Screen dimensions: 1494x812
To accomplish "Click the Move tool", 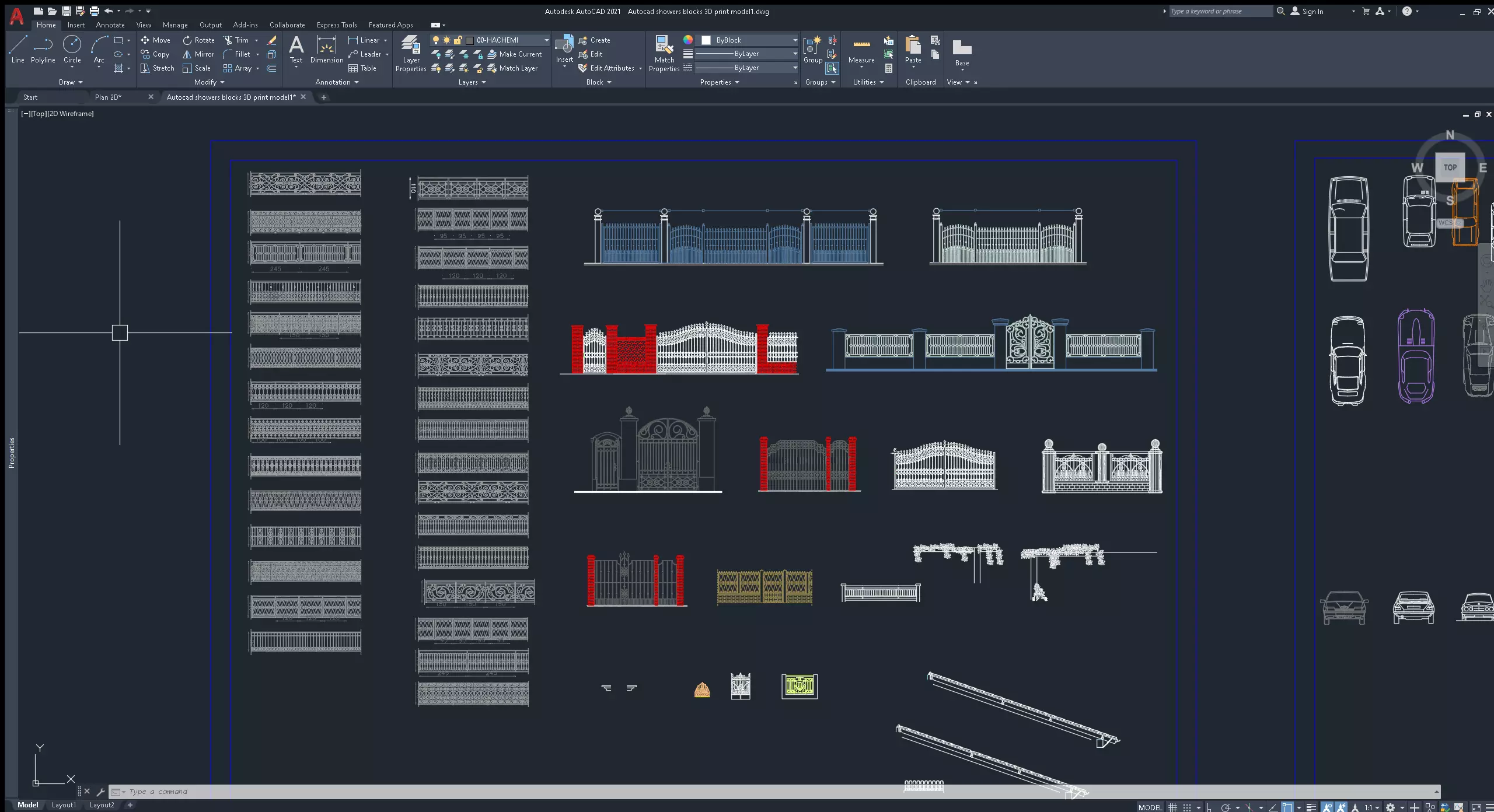I will (155, 40).
